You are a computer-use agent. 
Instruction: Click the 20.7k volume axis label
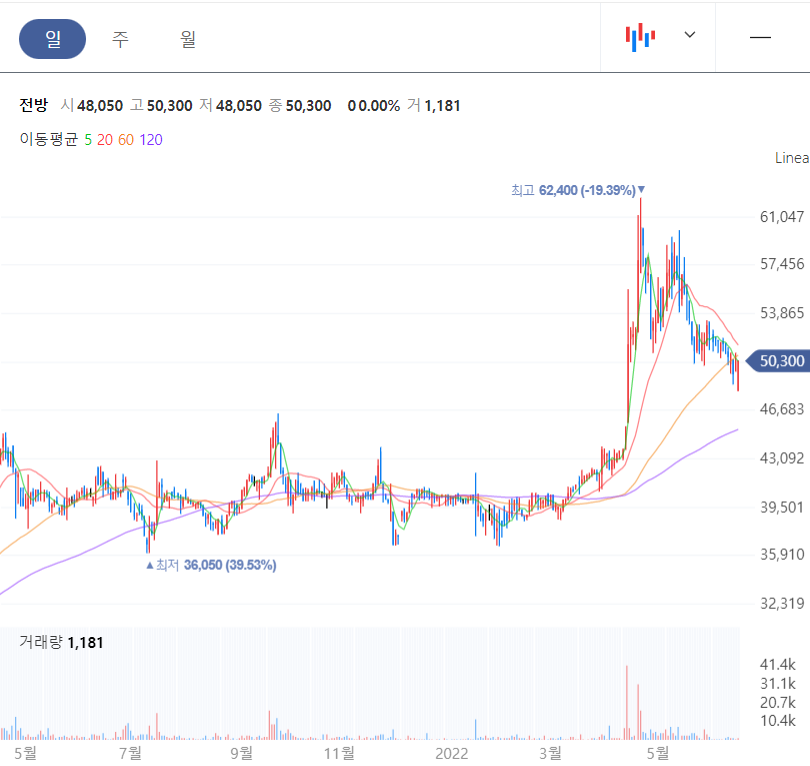pos(777,702)
